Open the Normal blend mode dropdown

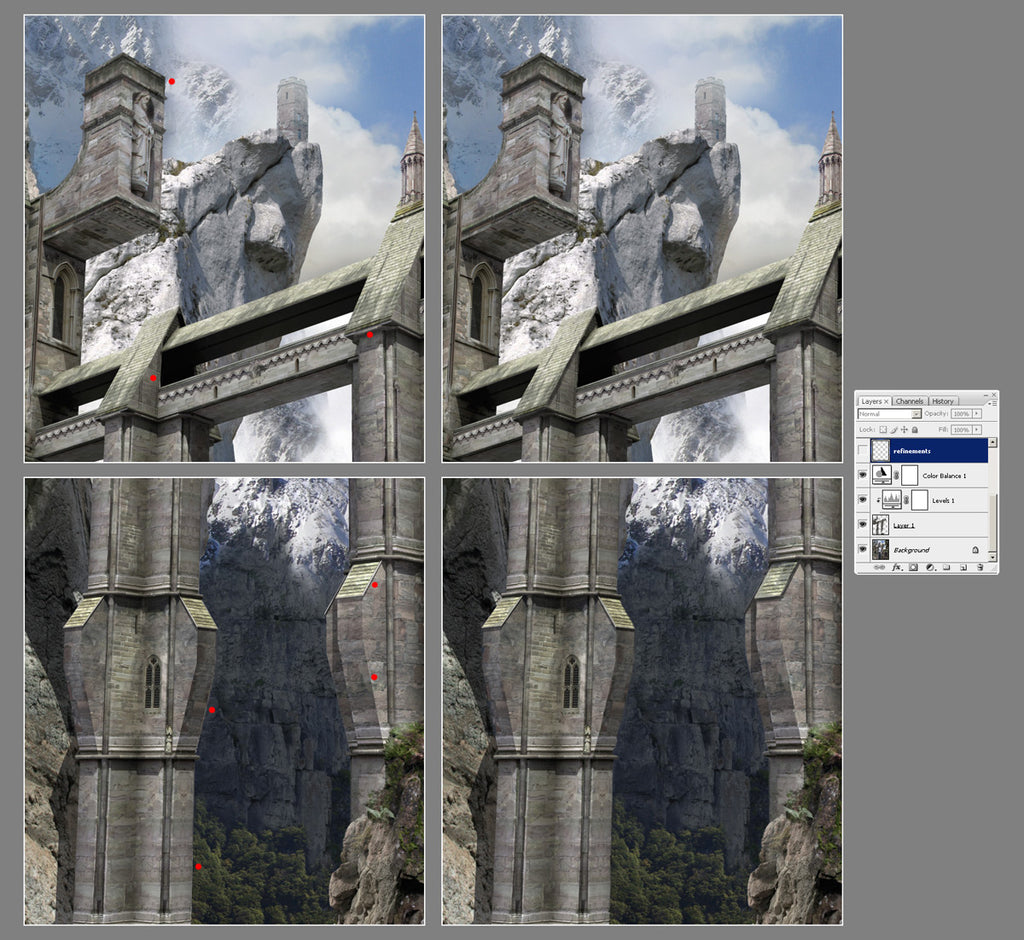(x=916, y=414)
